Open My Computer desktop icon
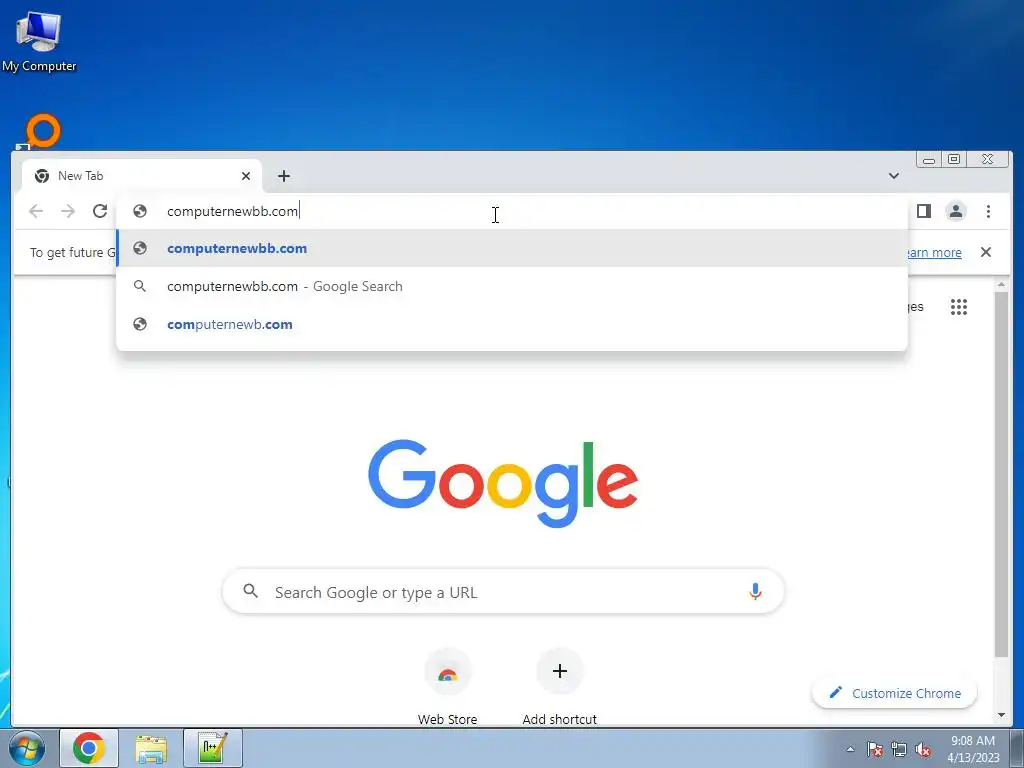Image resolution: width=1024 pixels, height=768 pixels. click(39, 40)
